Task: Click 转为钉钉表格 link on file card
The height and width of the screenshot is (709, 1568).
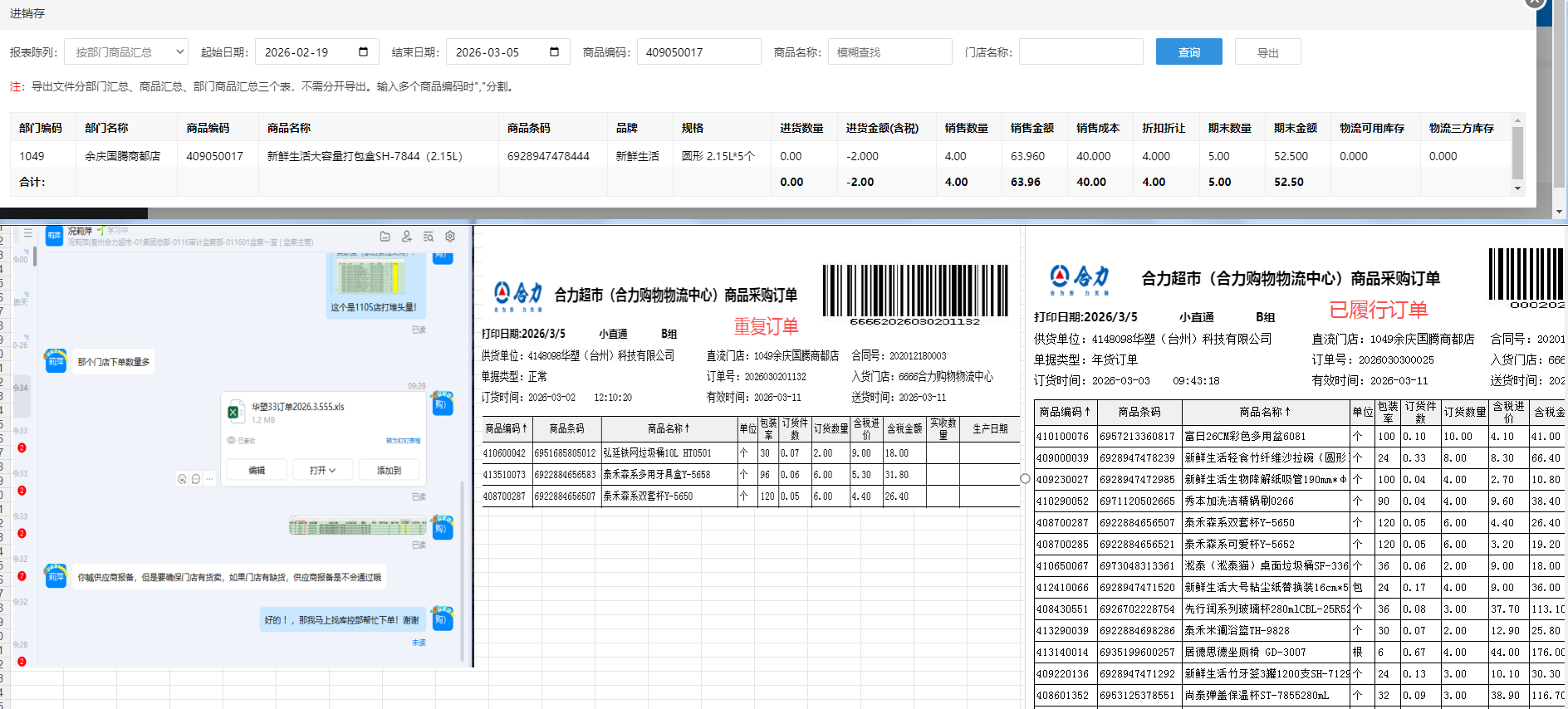Action: coord(403,441)
